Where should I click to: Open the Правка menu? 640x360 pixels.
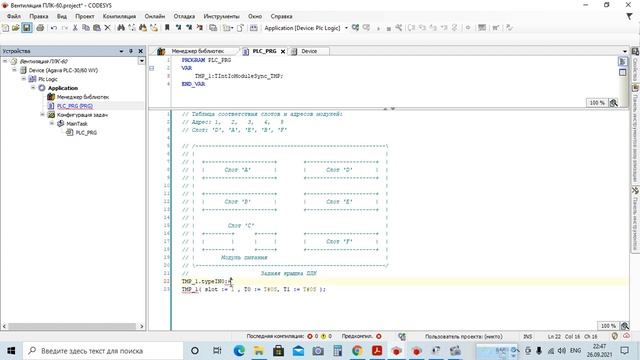[39, 16]
